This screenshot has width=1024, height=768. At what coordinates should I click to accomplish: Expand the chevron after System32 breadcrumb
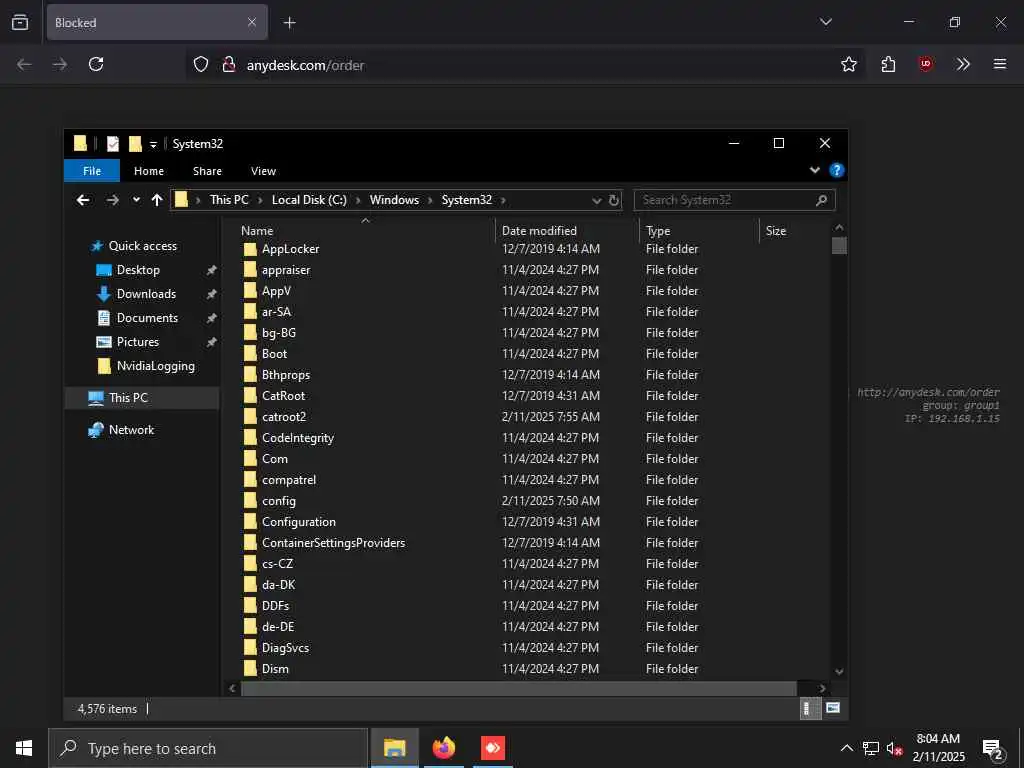click(504, 200)
